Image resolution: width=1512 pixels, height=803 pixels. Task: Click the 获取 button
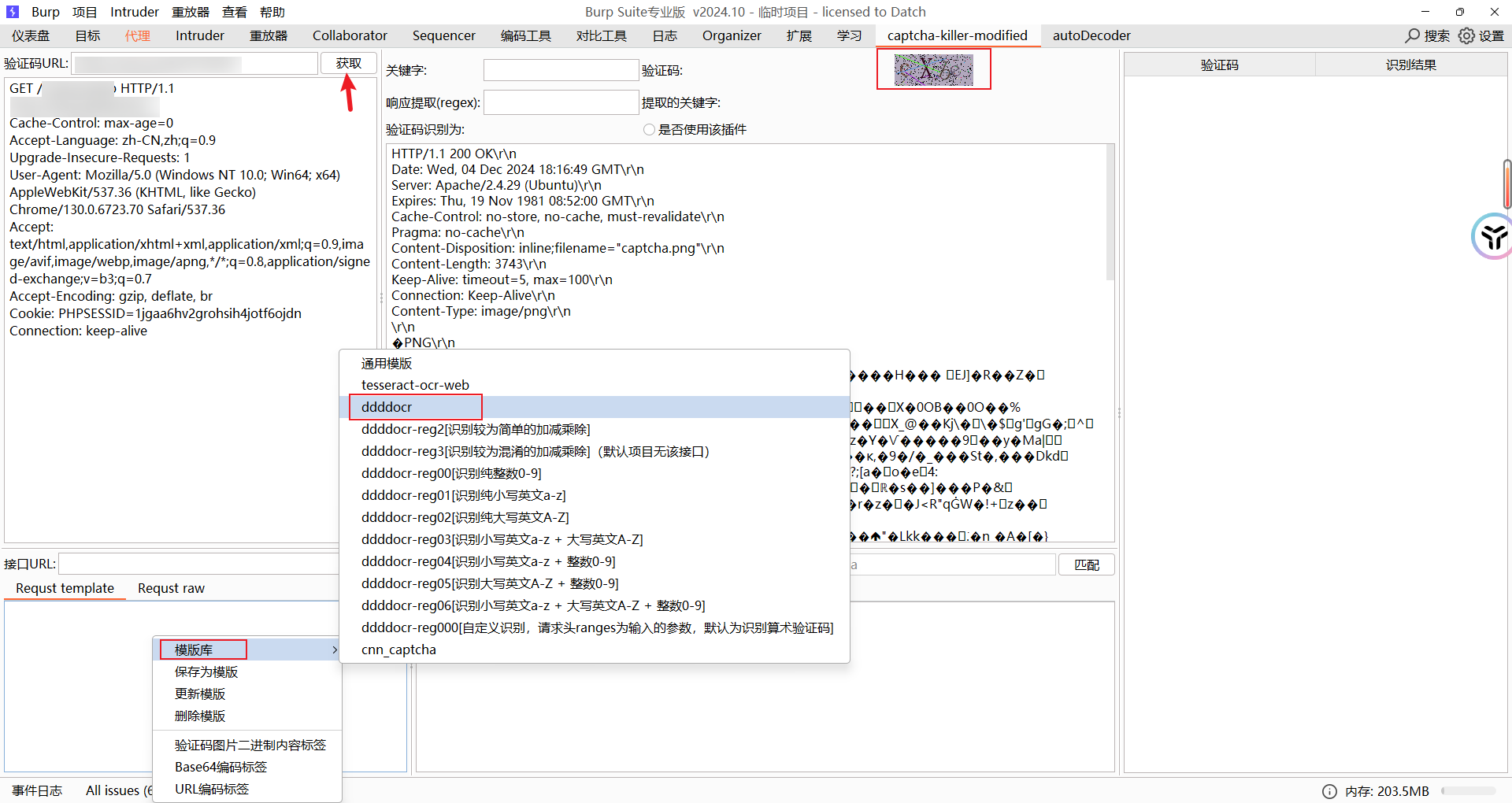pos(349,63)
